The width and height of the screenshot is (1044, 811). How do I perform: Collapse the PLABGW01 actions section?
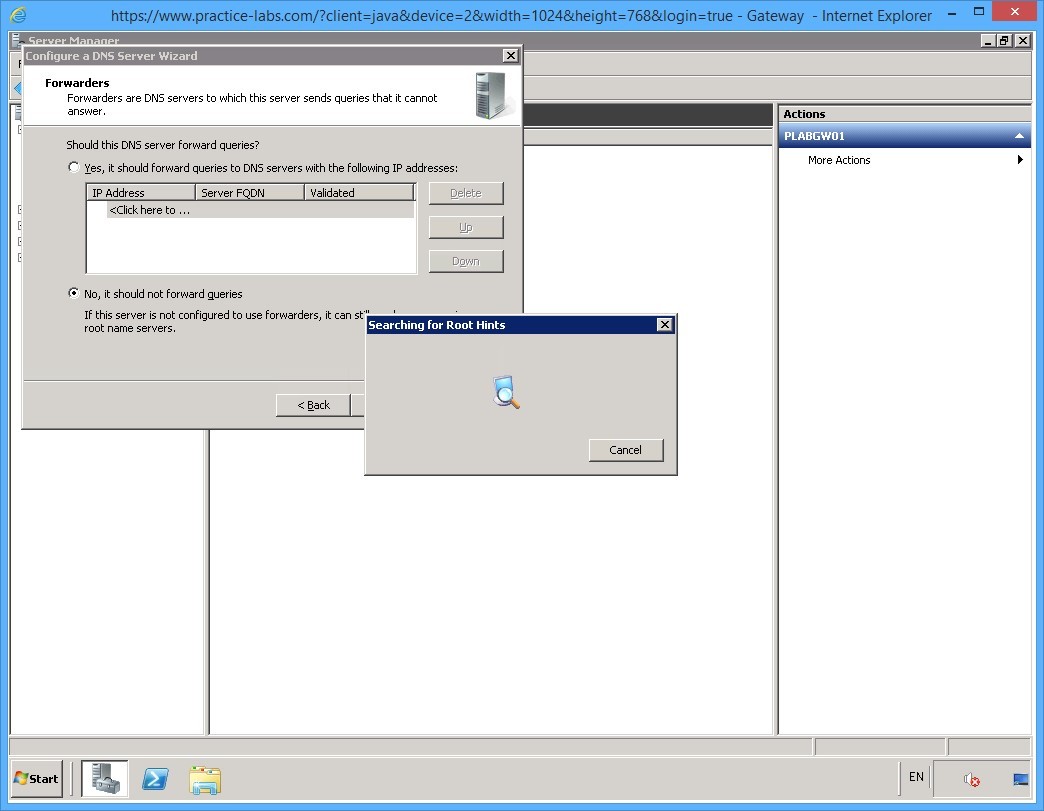tap(1018, 135)
